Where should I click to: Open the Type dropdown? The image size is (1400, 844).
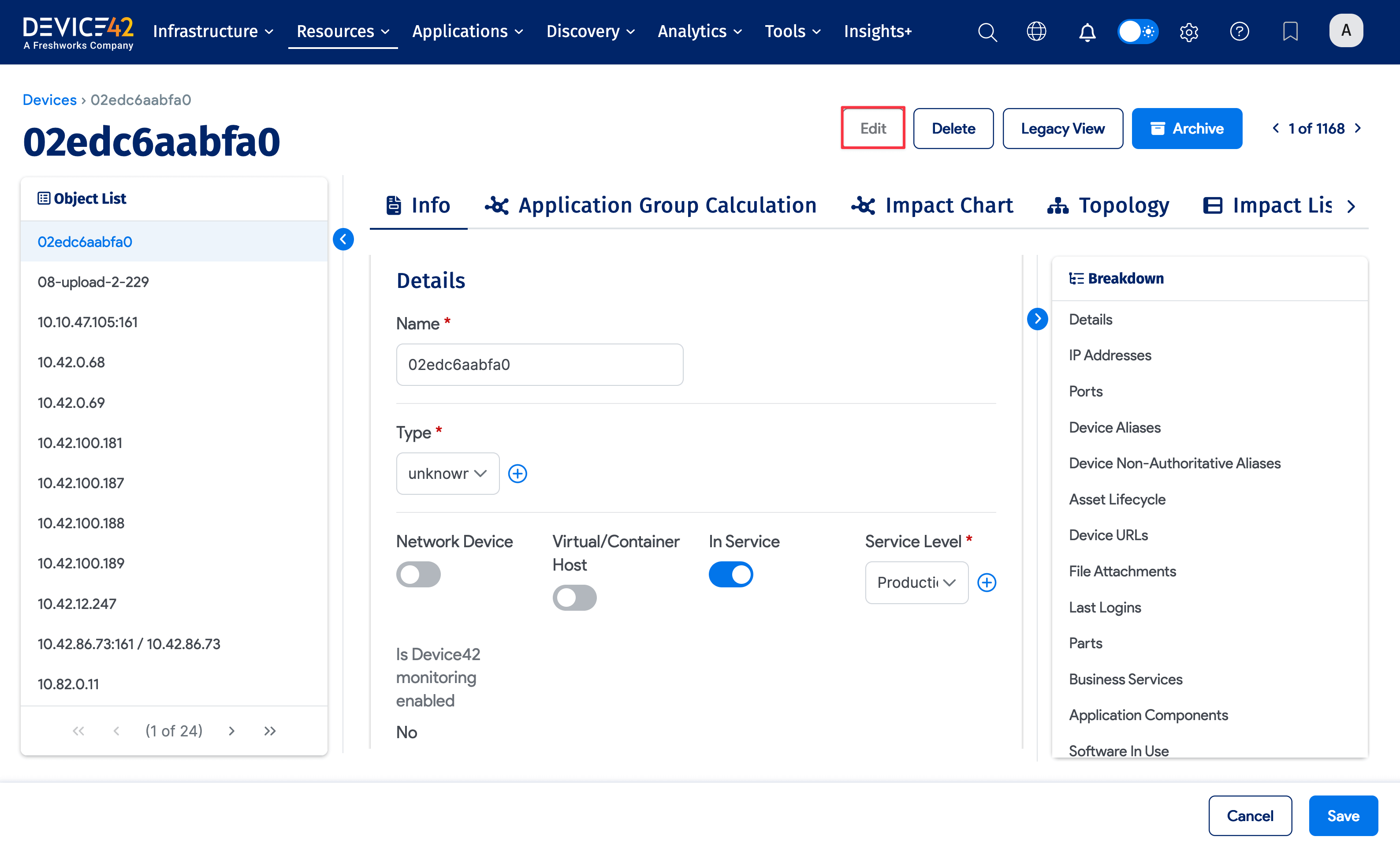(447, 474)
